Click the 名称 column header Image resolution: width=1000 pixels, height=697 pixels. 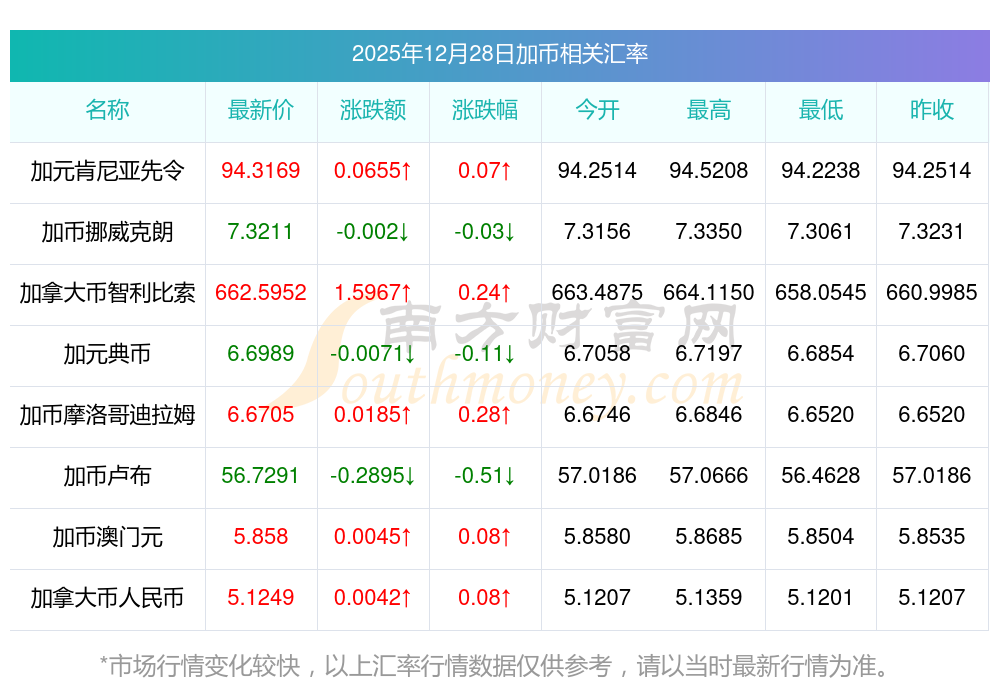pyautogui.click(x=107, y=110)
